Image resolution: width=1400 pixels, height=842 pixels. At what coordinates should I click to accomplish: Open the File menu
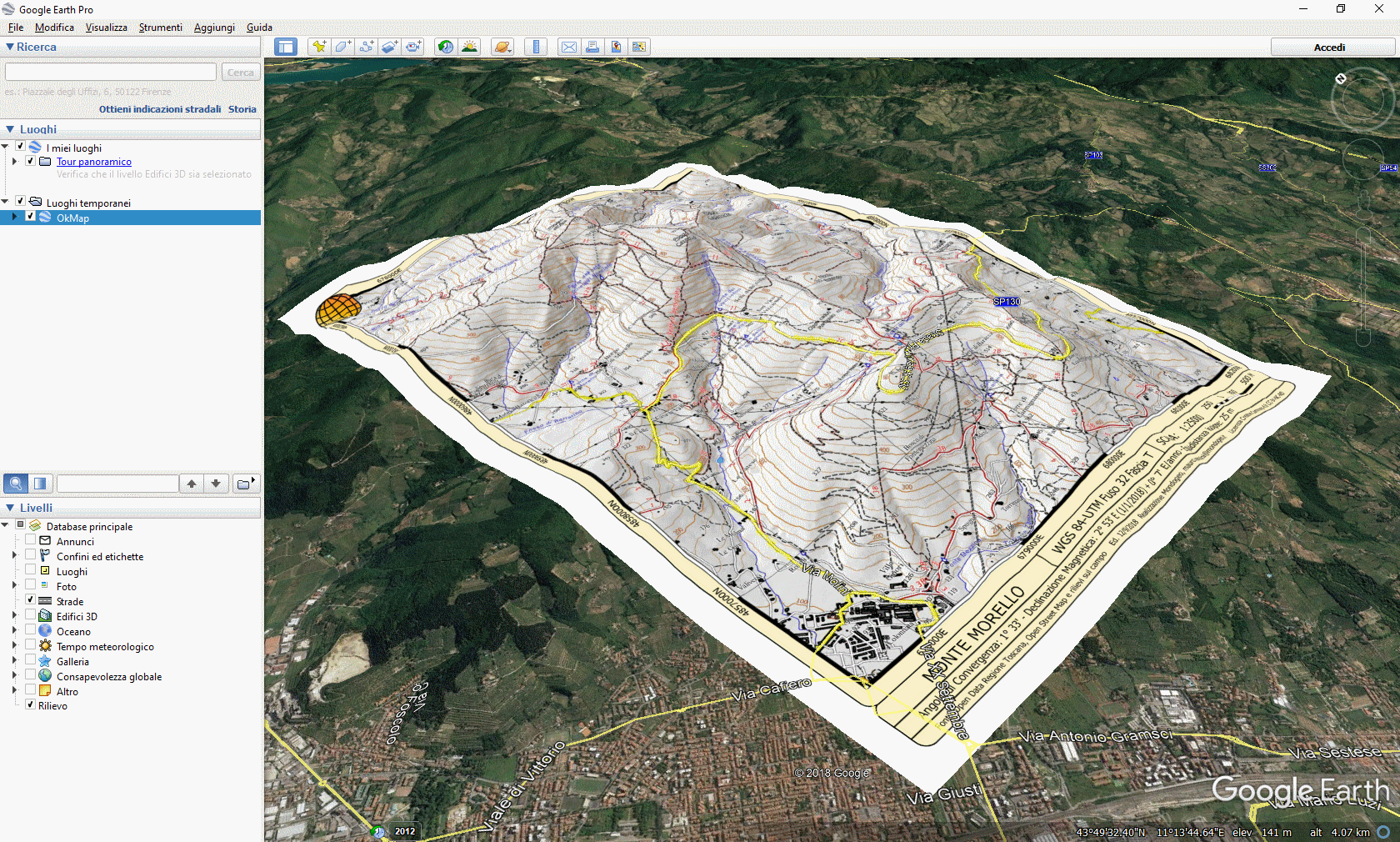tap(16, 28)
